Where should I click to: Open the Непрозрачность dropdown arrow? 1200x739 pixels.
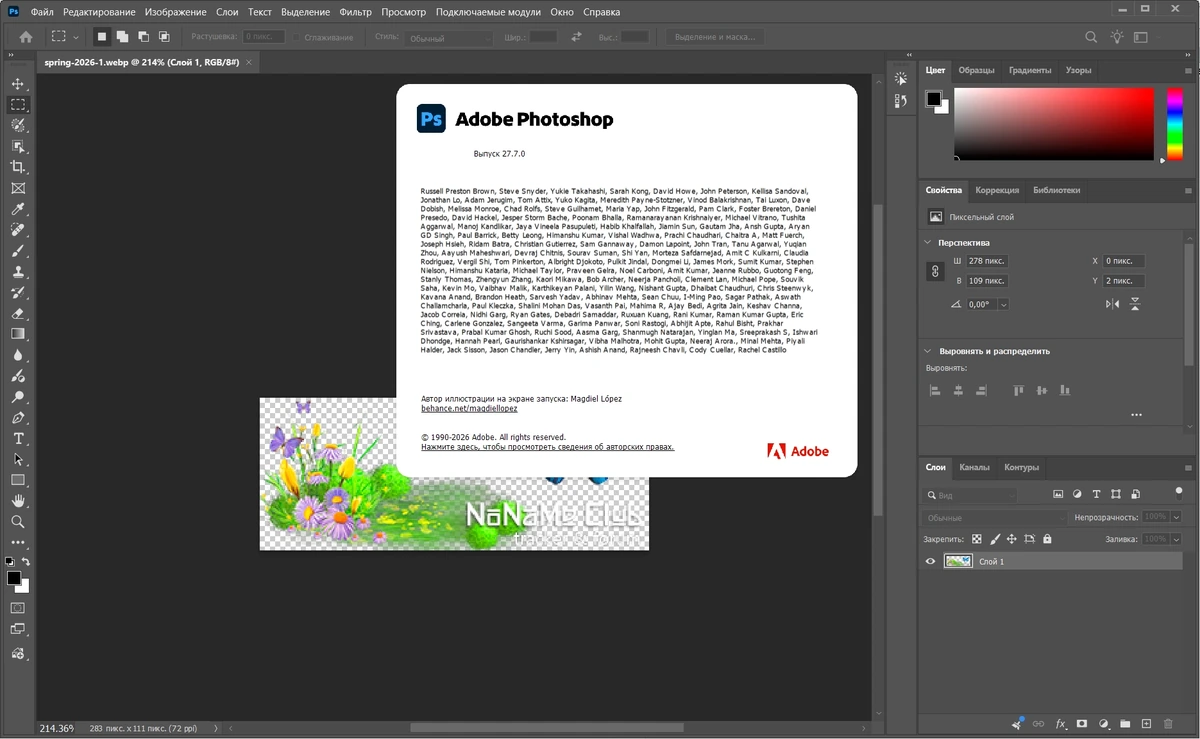[1174, 517]
